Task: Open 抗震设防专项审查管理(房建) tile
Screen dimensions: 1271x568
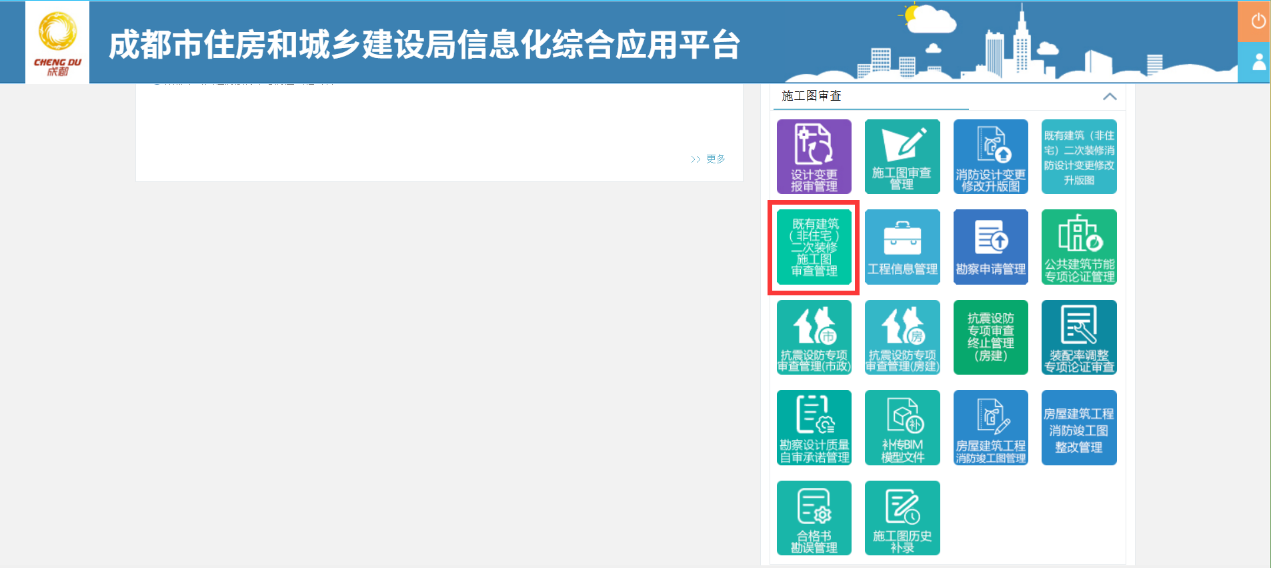Action: click(x=902, y=337)
